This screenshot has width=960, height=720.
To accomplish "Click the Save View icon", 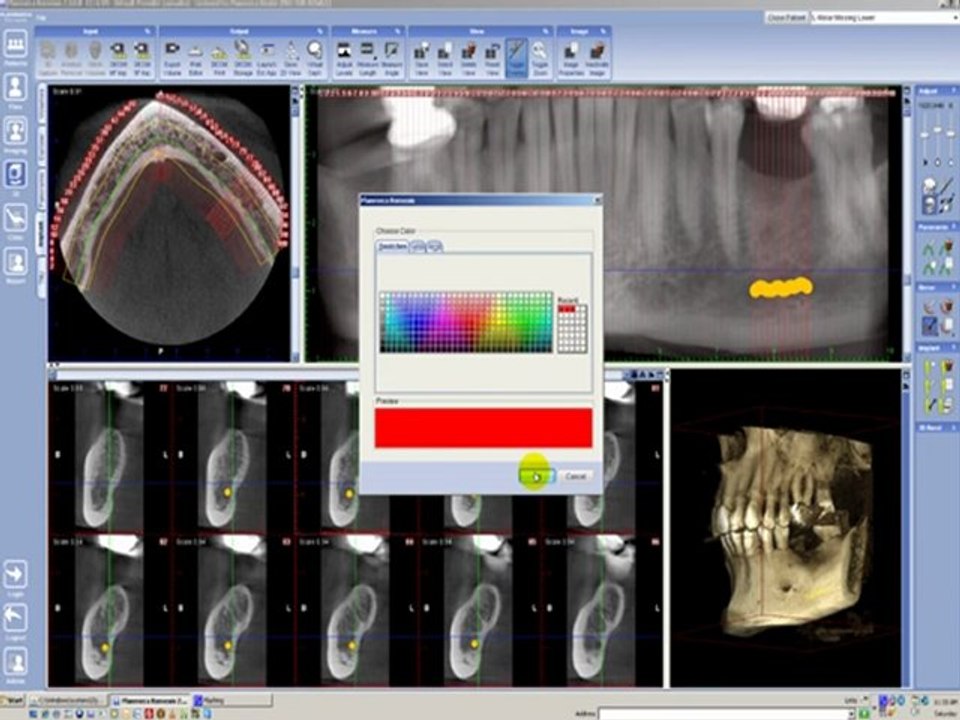I will [421, 59].
